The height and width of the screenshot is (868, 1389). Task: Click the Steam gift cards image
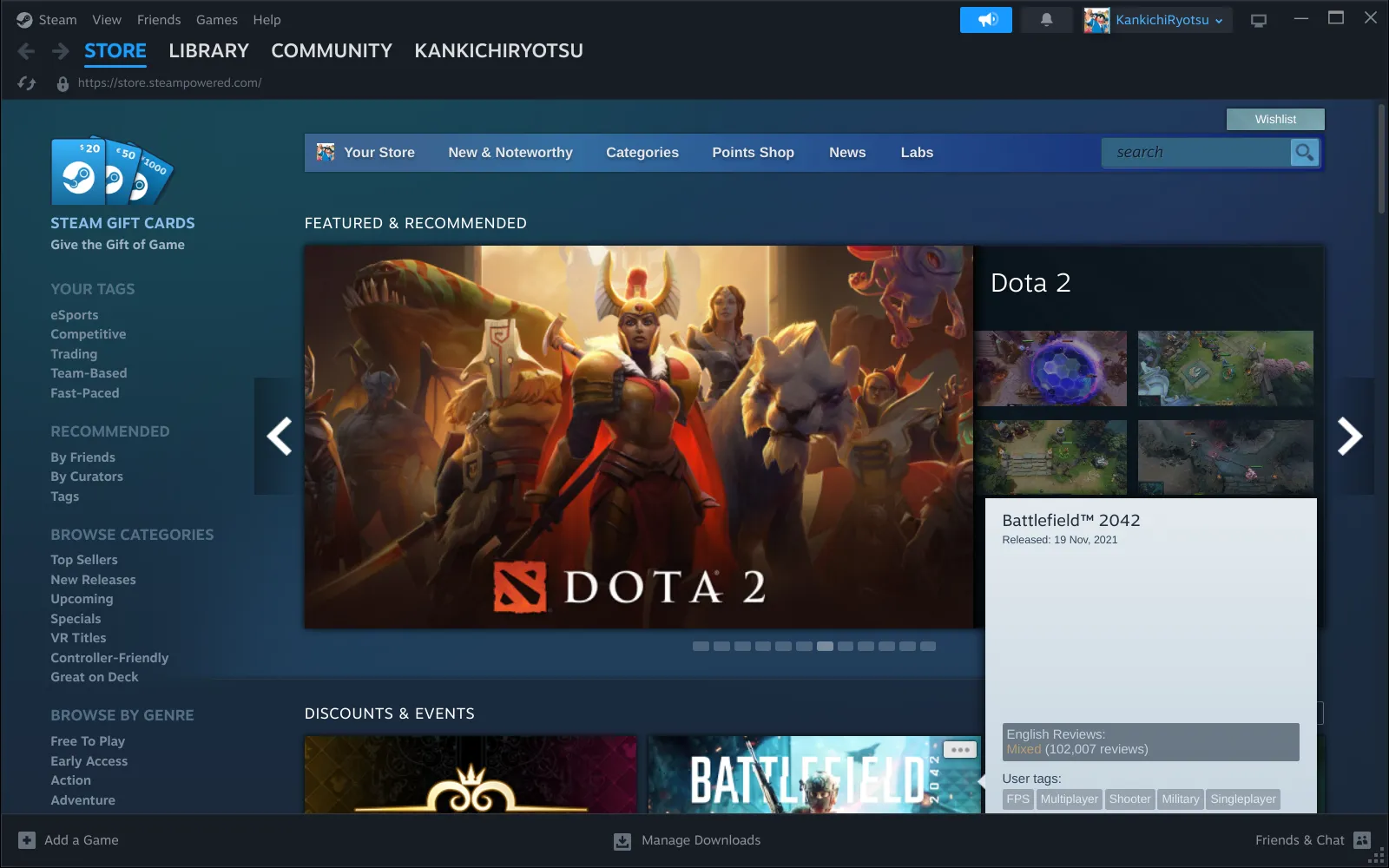(113, 171)
